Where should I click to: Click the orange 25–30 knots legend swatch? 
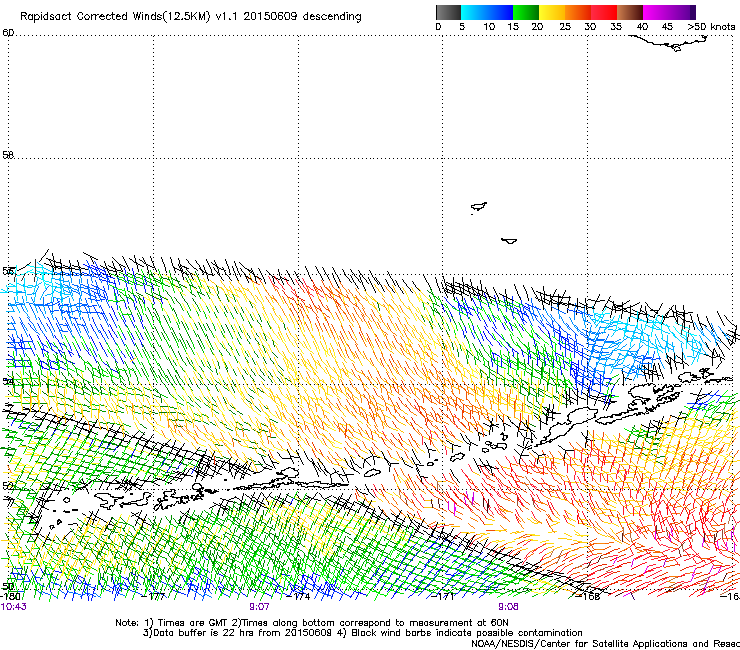click(x=578, y=12)
